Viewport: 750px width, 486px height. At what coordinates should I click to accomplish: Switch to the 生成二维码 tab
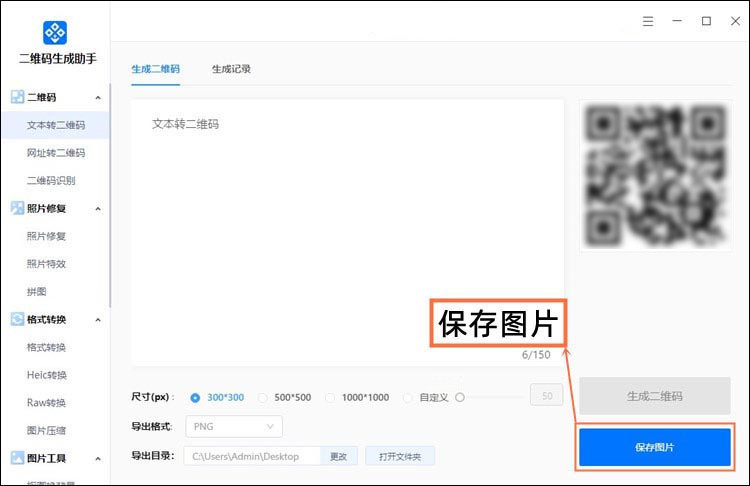[155, 69]
